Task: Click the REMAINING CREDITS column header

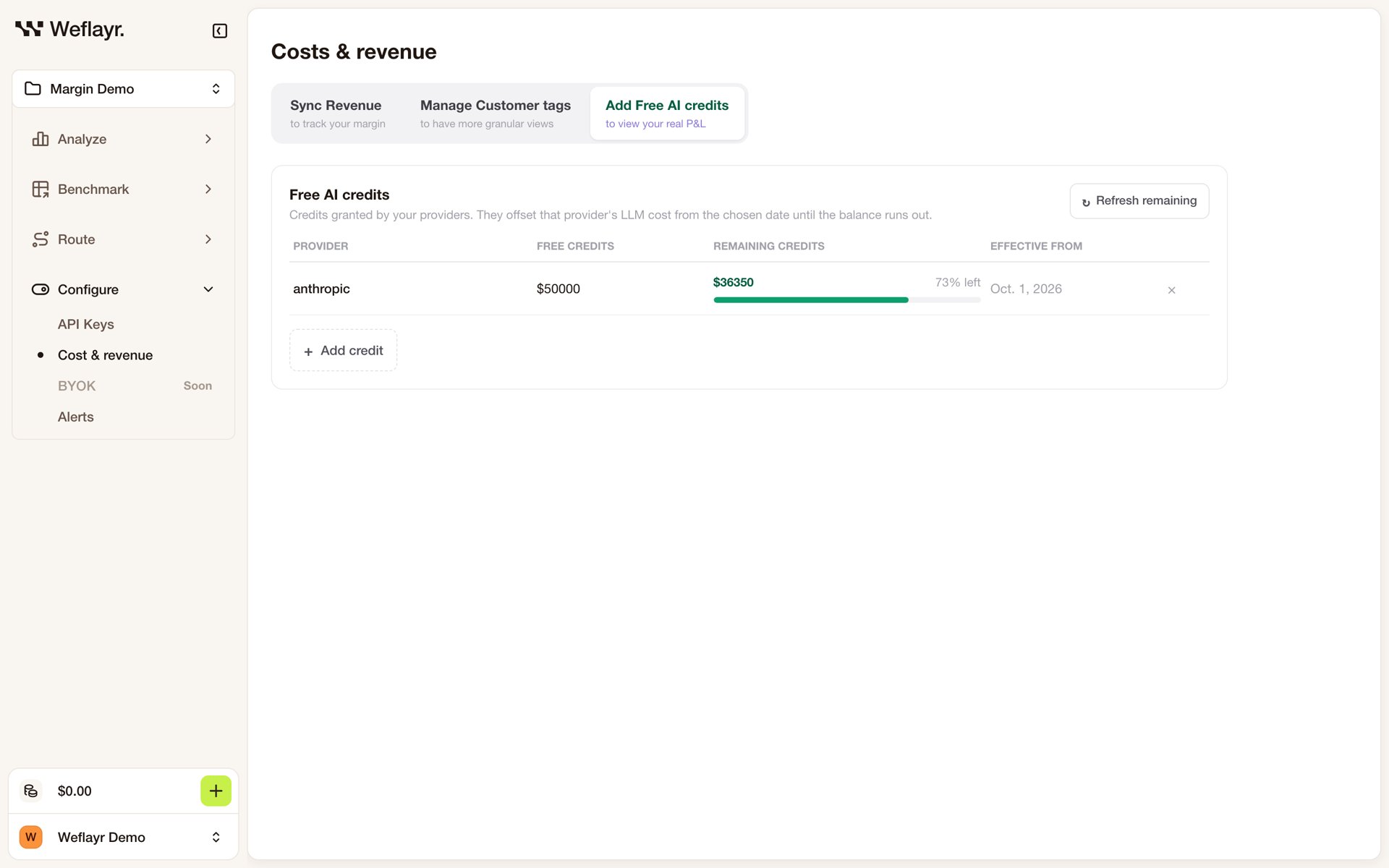Action: pyautogui.click(x=768, y=246)
